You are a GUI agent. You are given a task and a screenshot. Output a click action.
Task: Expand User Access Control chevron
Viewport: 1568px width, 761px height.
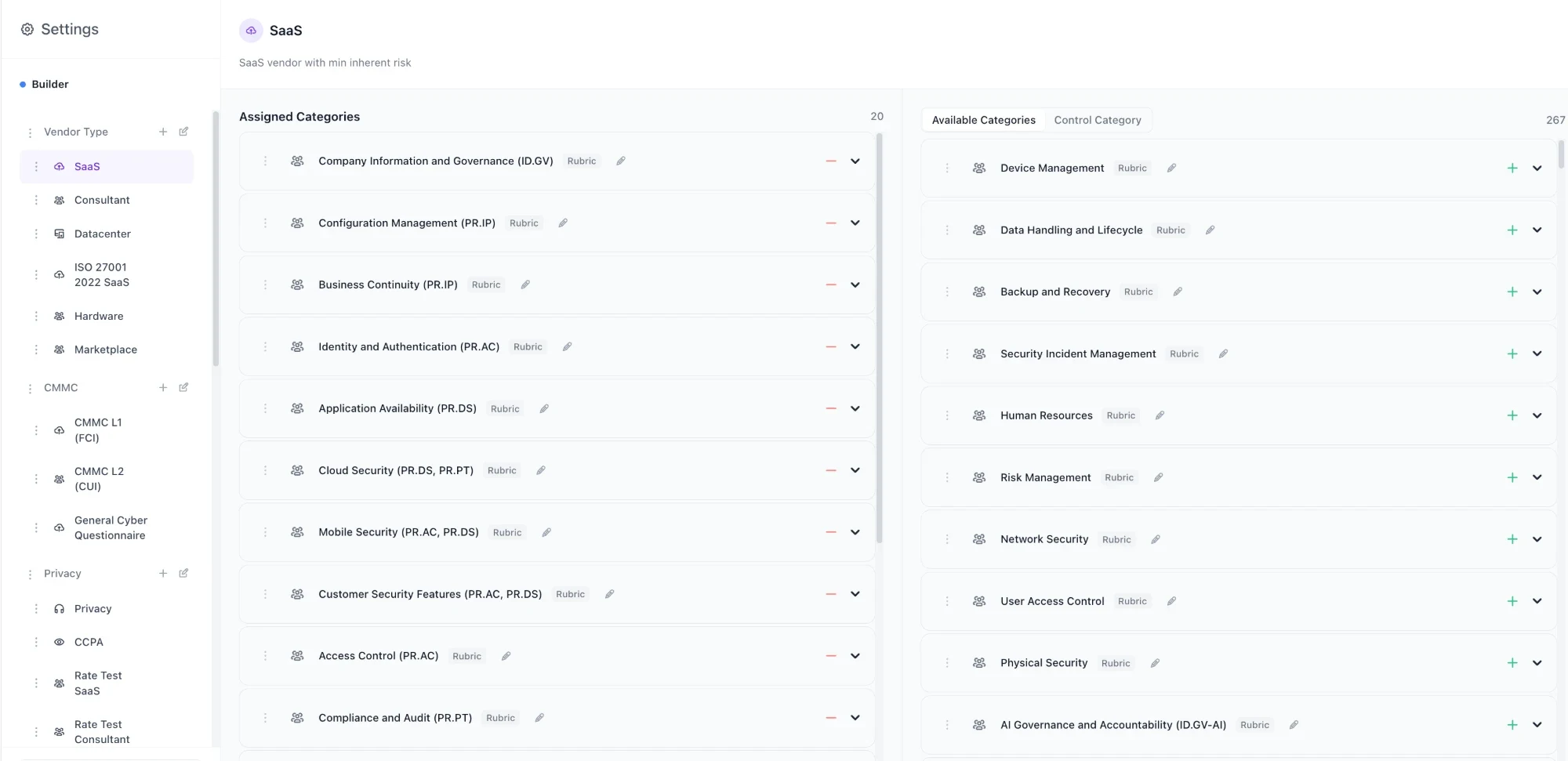tap(1537, 601)
